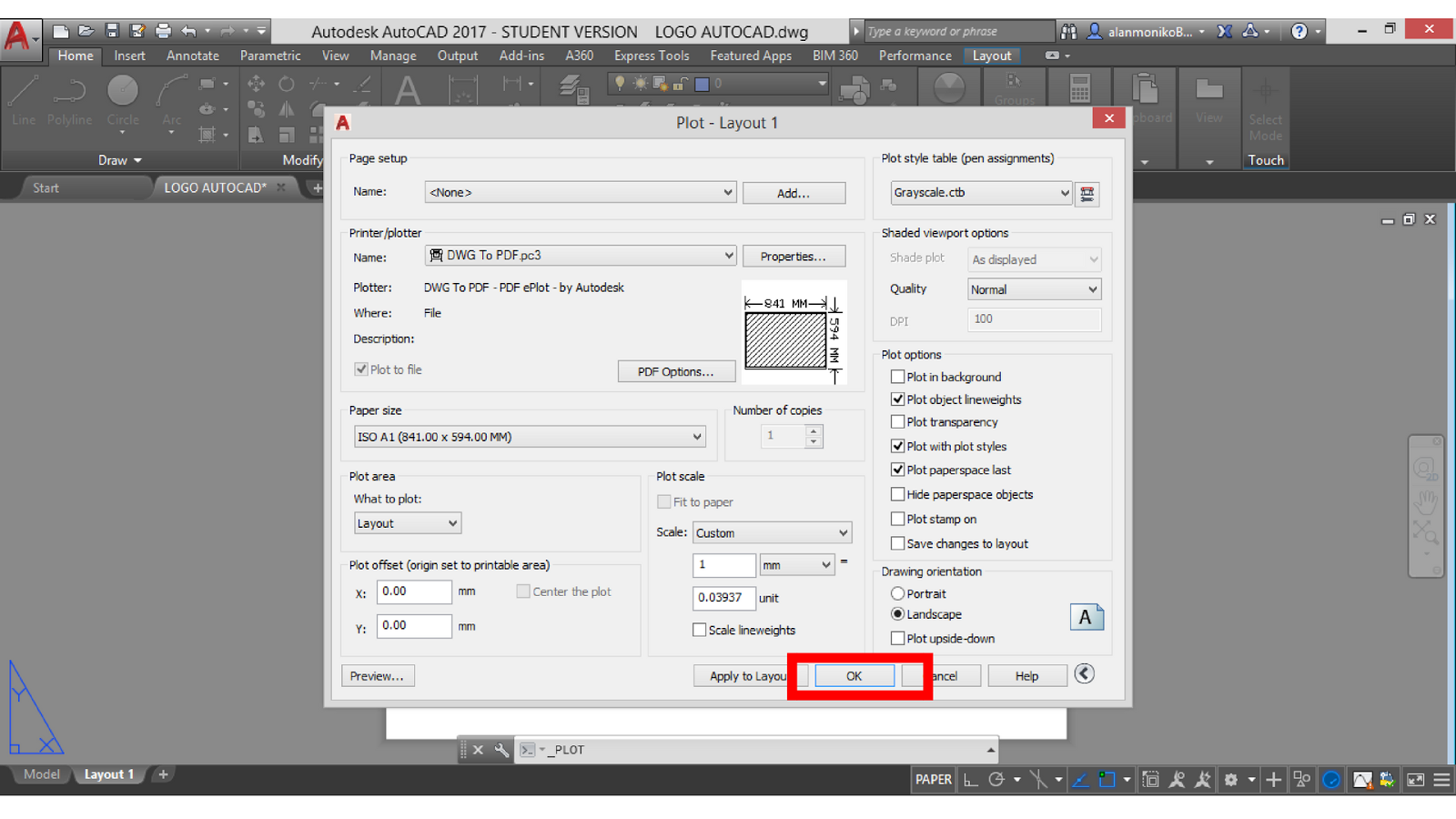This screenshot has width=1456, height=819.
Task: Toggle isometric drafting icon in the status bar
Action: coord(1037,779)
